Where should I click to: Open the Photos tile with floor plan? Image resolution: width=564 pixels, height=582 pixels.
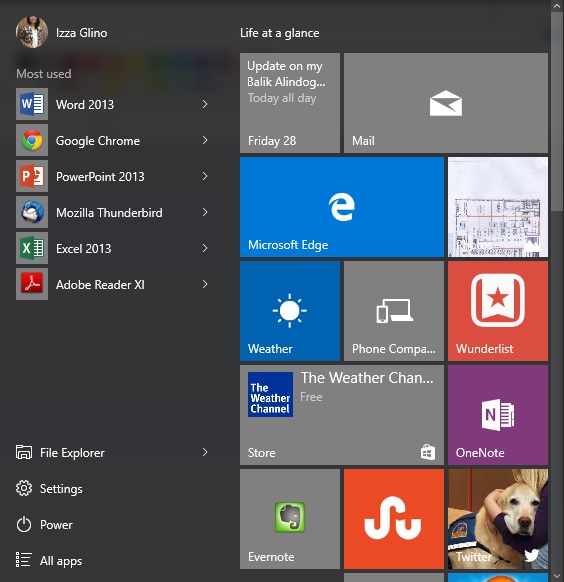click(x=498, y=207)
